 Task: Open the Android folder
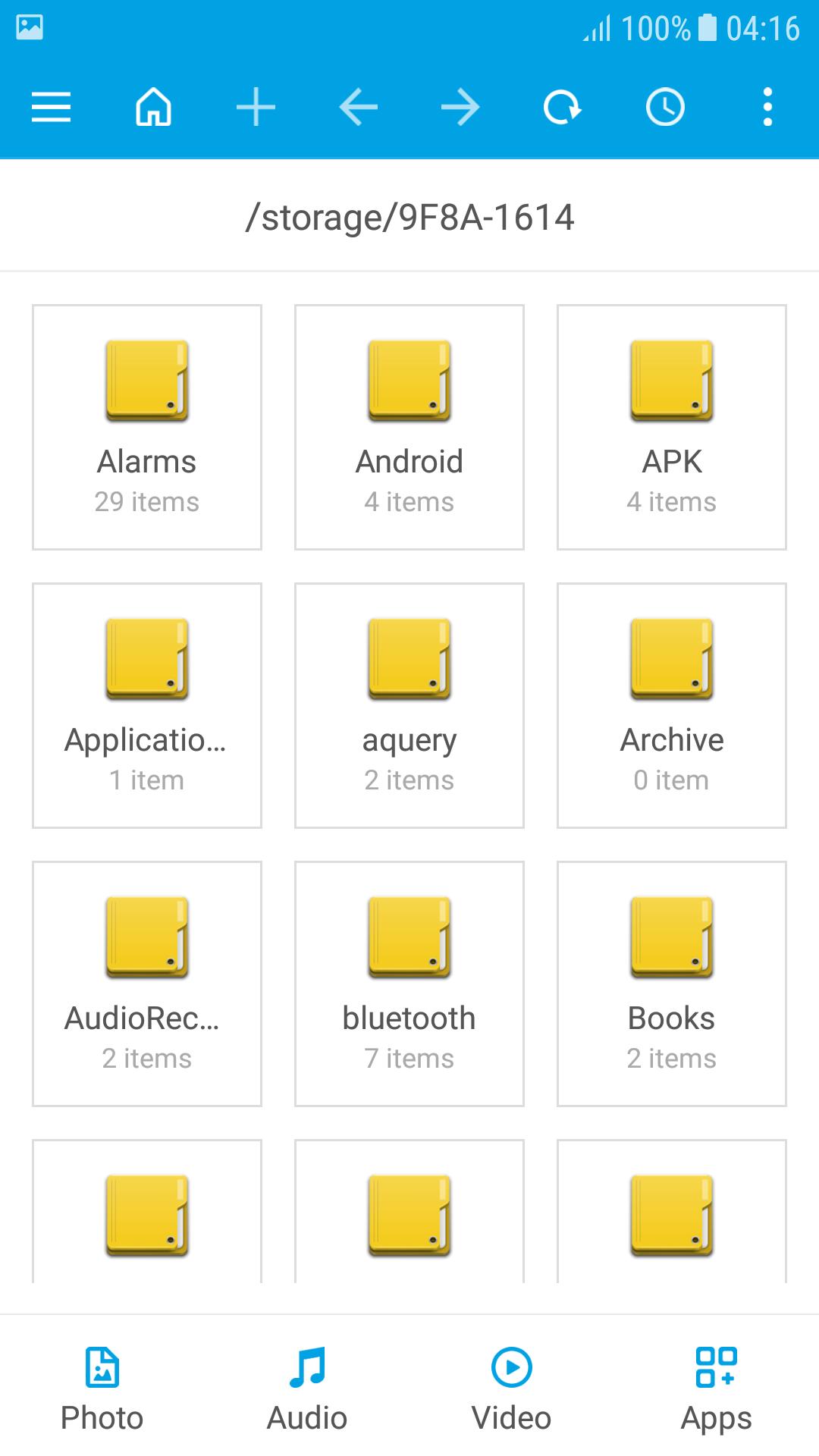[409, 427]
